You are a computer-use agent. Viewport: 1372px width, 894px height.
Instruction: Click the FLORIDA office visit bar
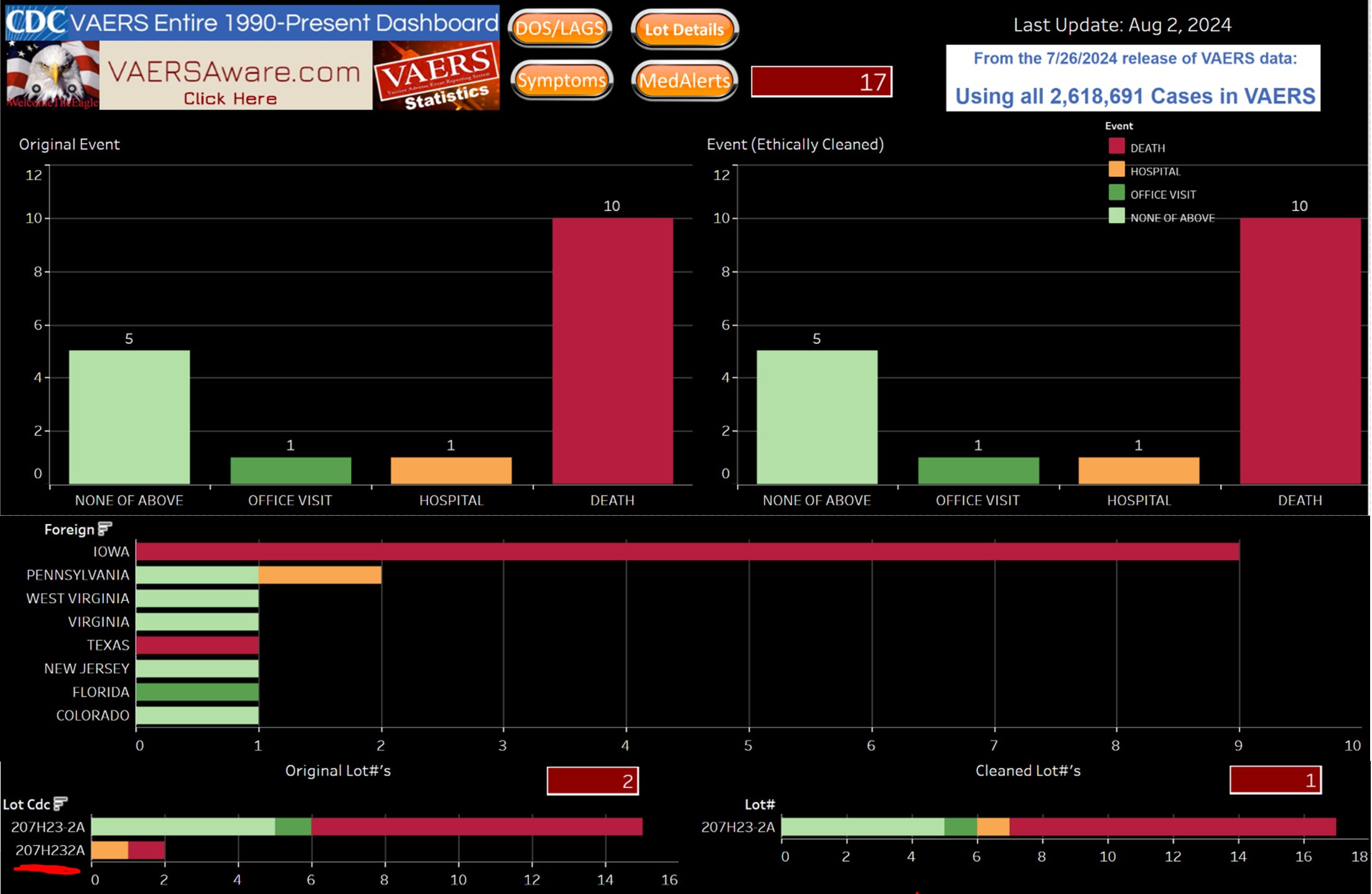click(197, 692)
